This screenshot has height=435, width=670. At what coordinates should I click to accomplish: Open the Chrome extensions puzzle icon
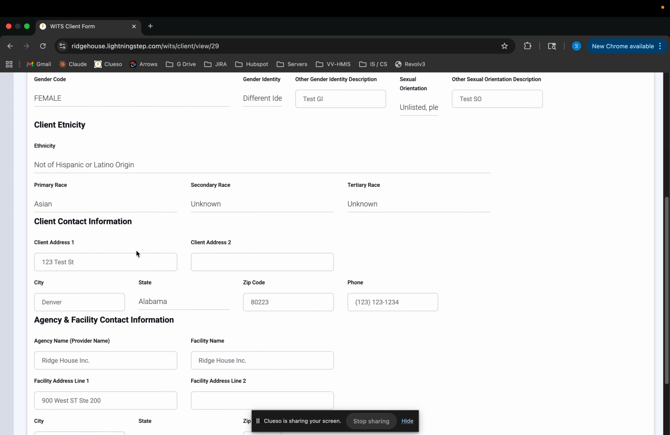tap(528, 46)
